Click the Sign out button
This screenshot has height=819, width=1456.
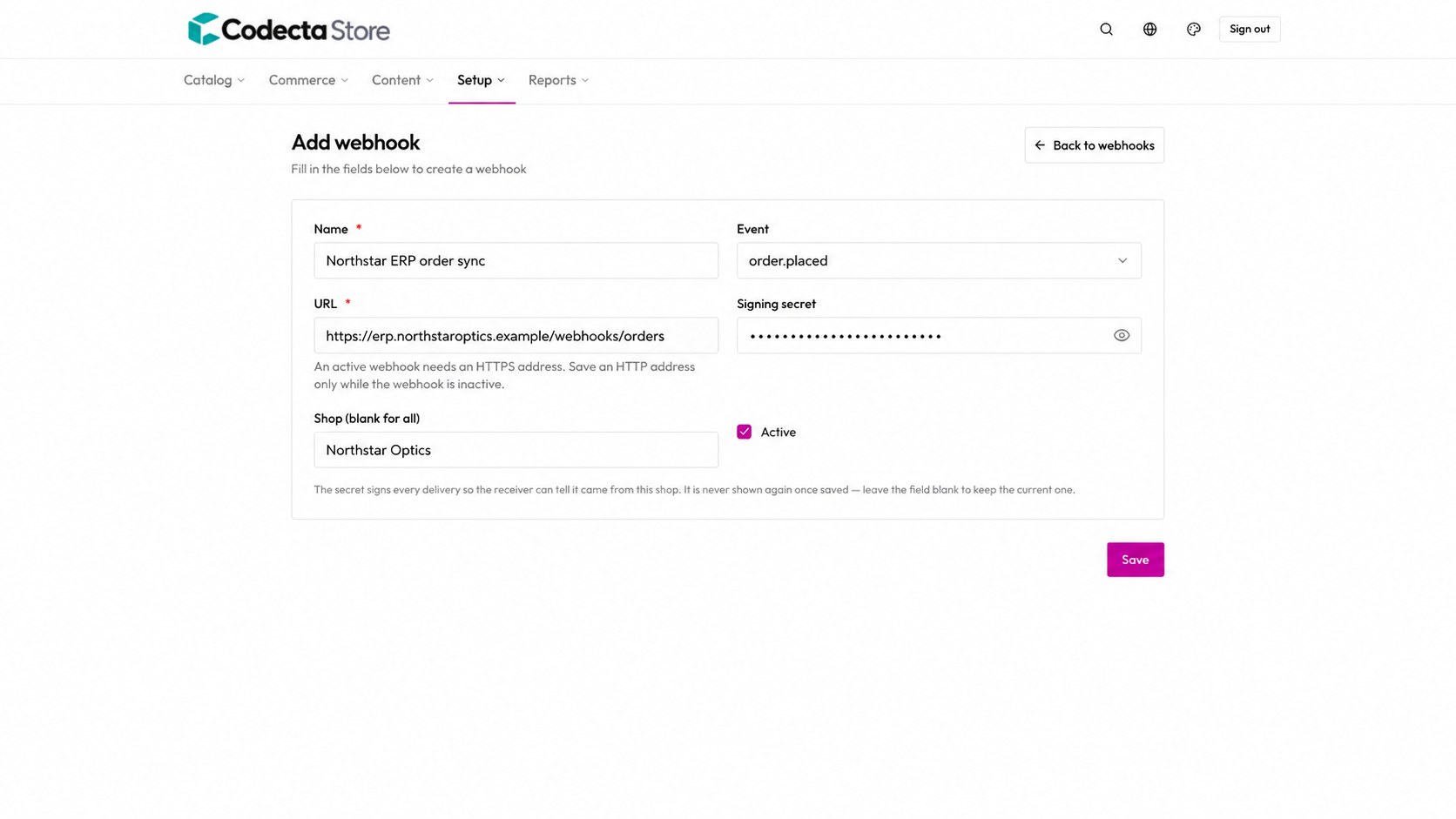click(x=1250, y=29)
